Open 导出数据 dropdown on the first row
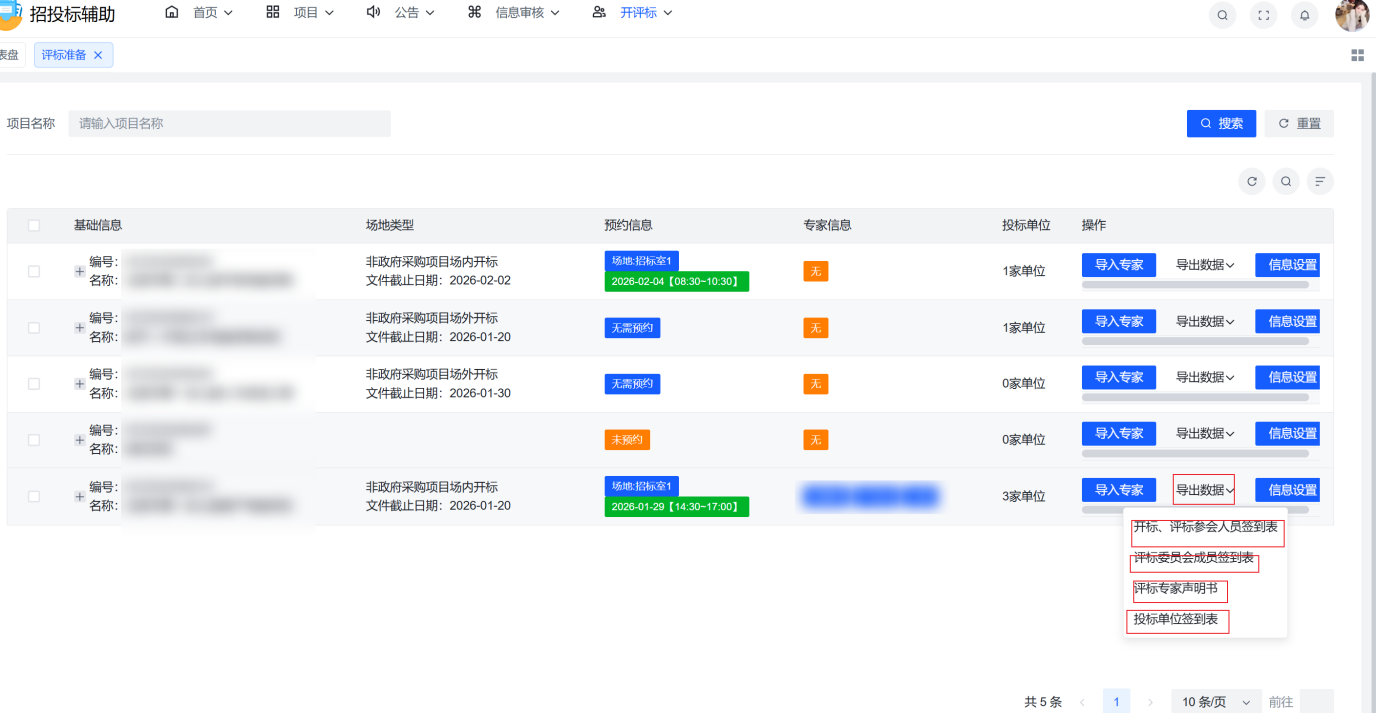 [1203, 265]
